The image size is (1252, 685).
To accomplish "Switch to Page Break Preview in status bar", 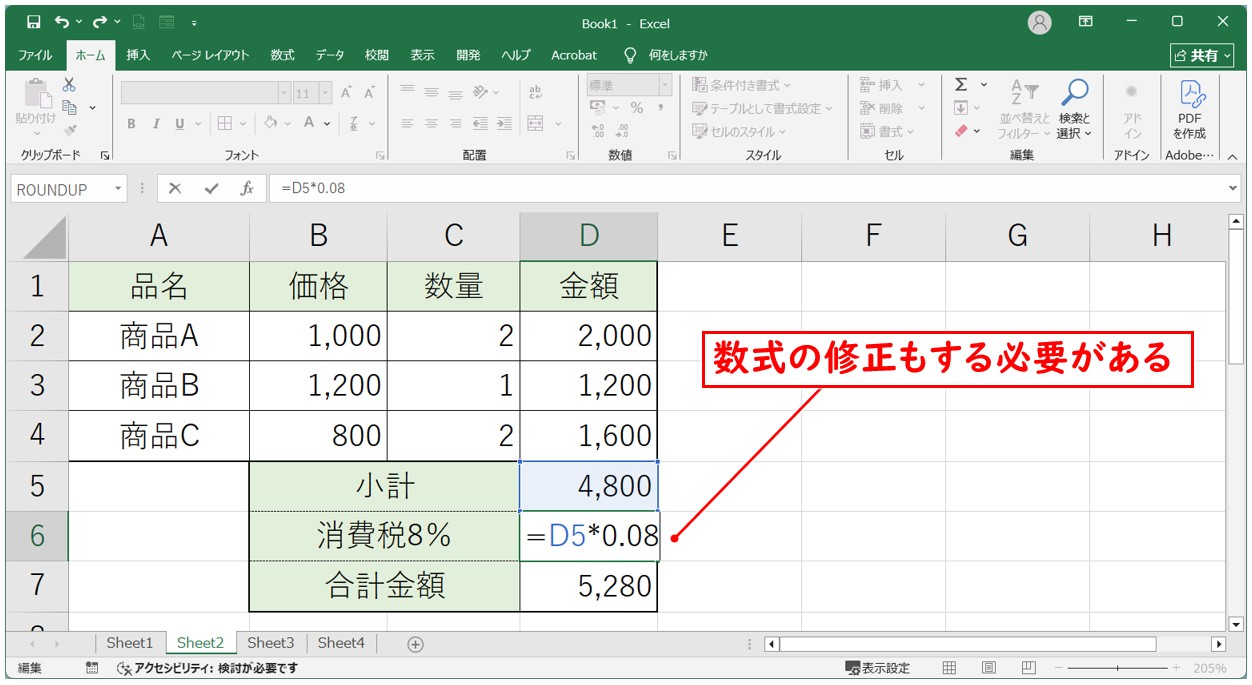I will (1028, 668).
